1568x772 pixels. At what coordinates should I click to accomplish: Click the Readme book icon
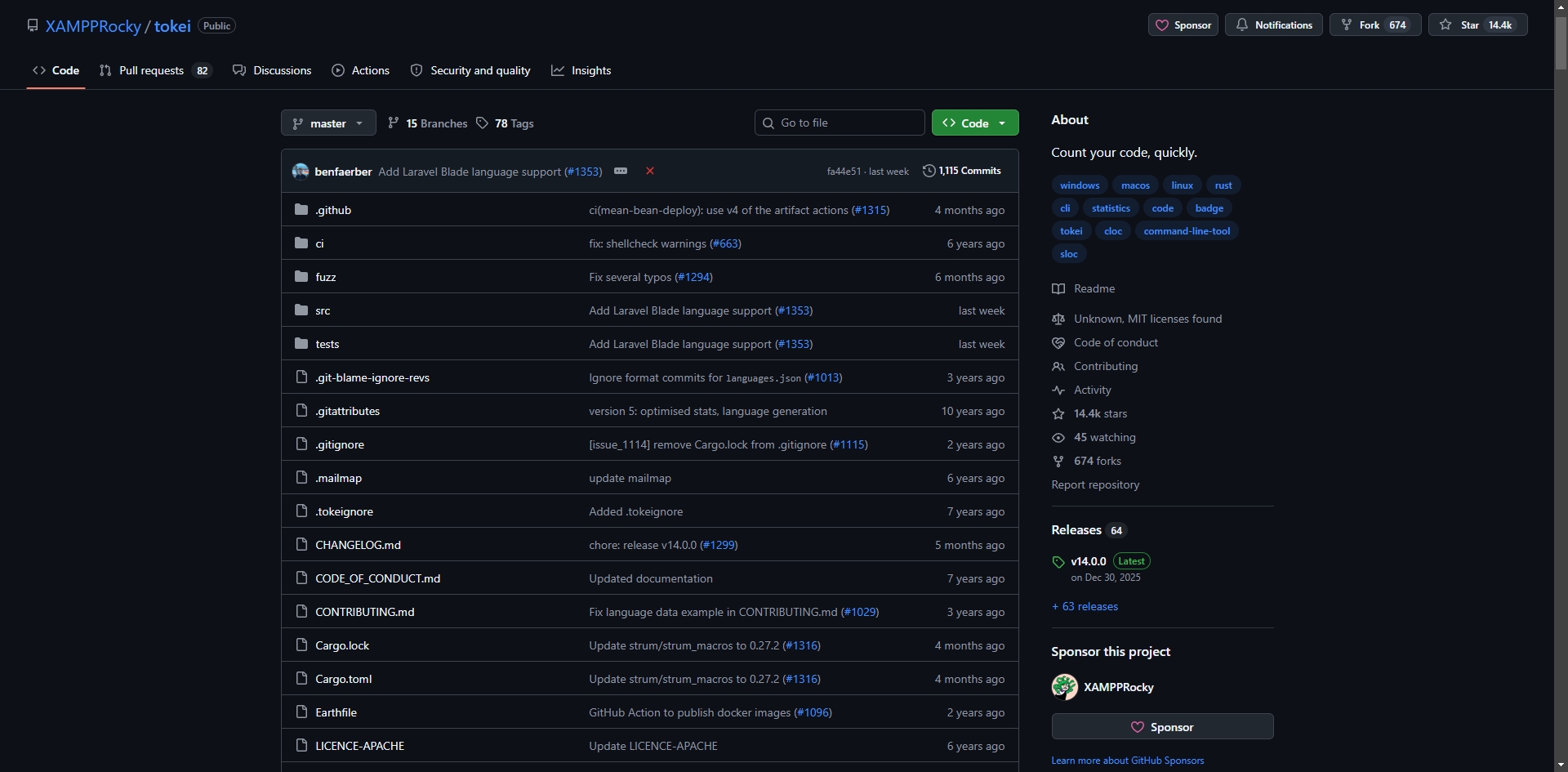point(1058,289)
